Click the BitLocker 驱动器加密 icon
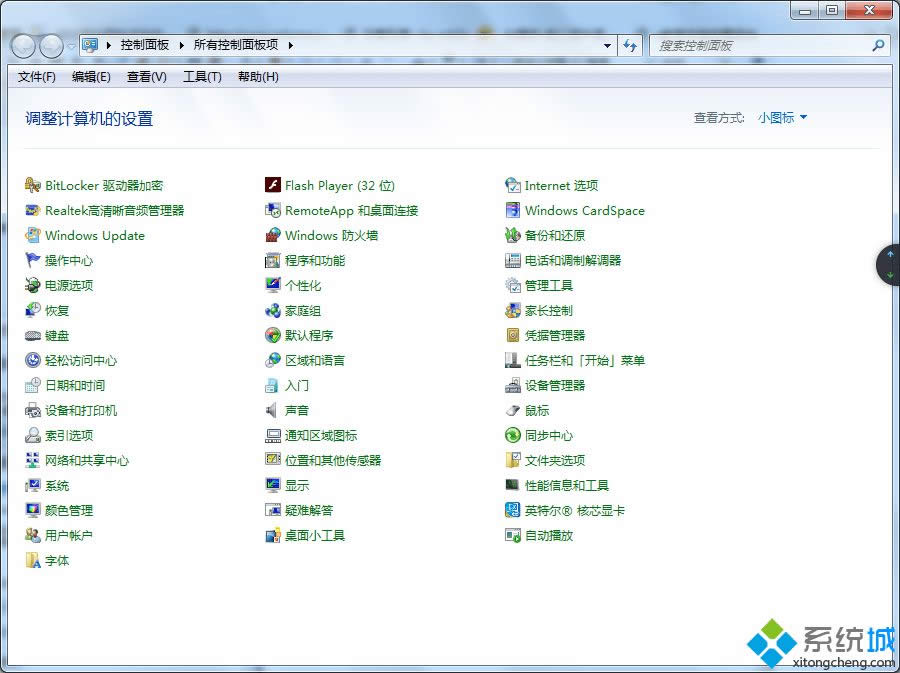The width and height of the screenshot is (900, 673). point(33,185)
